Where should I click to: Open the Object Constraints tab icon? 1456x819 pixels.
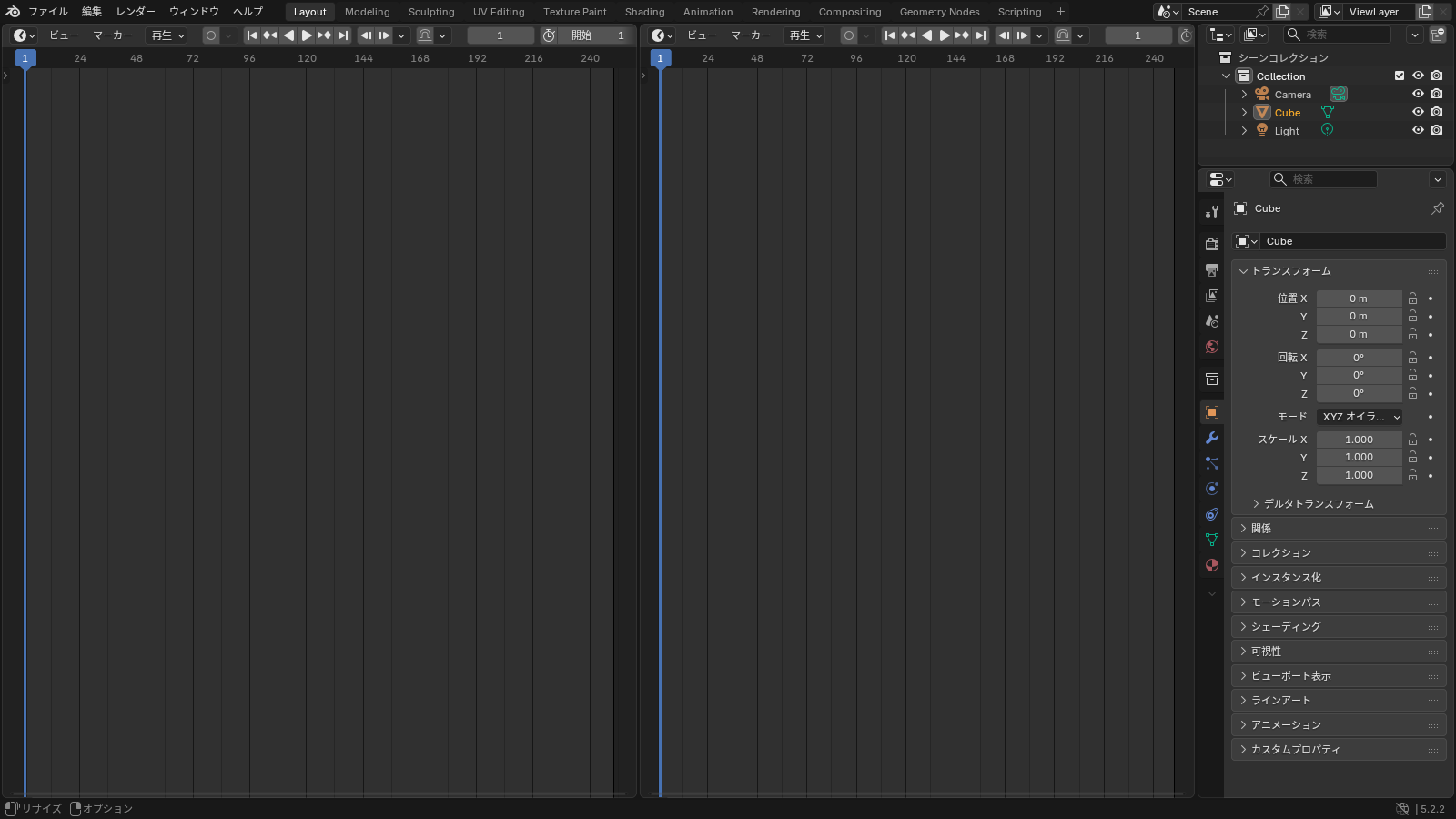[1211, 514]
